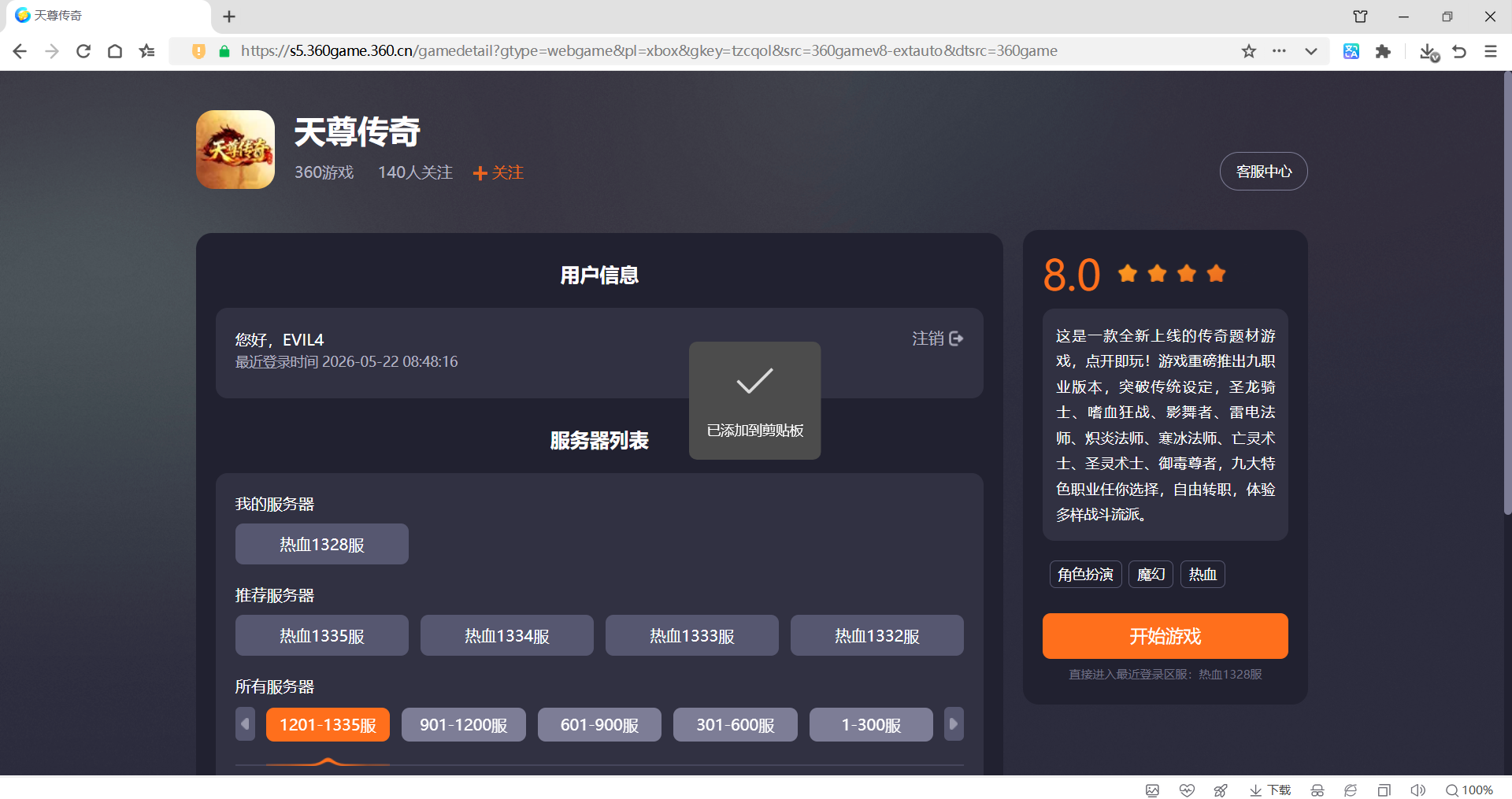Select recommended server 热血1335服
1512x799 pixels.
321,635
